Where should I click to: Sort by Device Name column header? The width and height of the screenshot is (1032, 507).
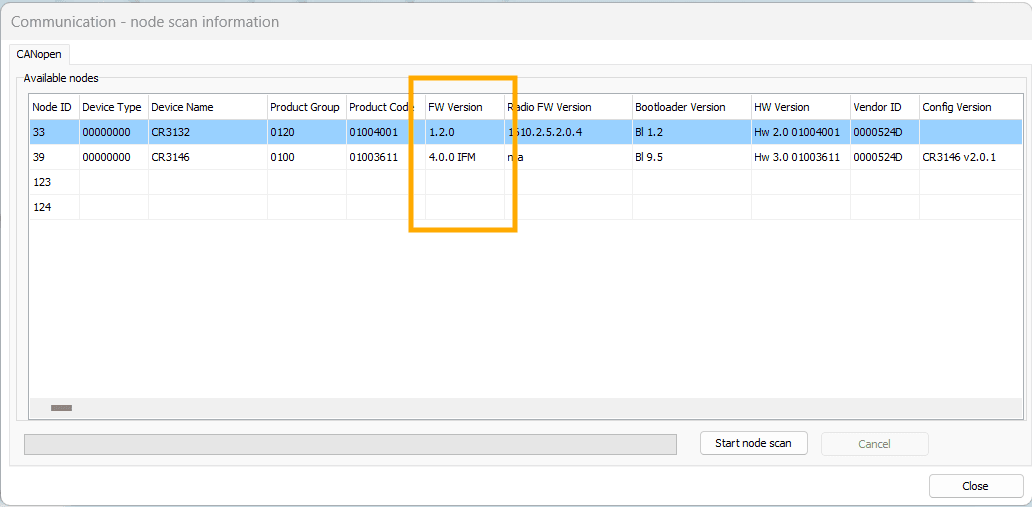point(205,107)
